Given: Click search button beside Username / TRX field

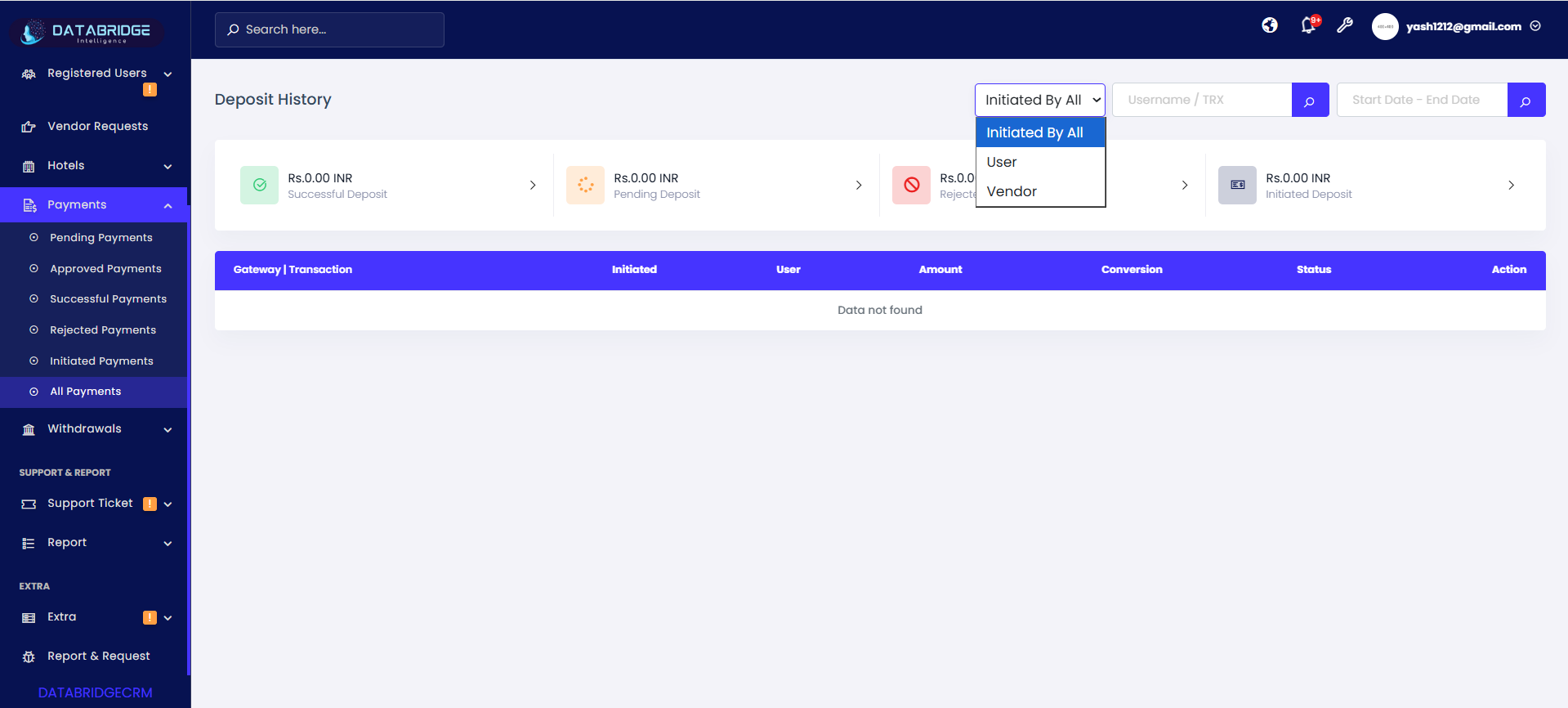Looking at the screenshot, I should (1310, 100).
